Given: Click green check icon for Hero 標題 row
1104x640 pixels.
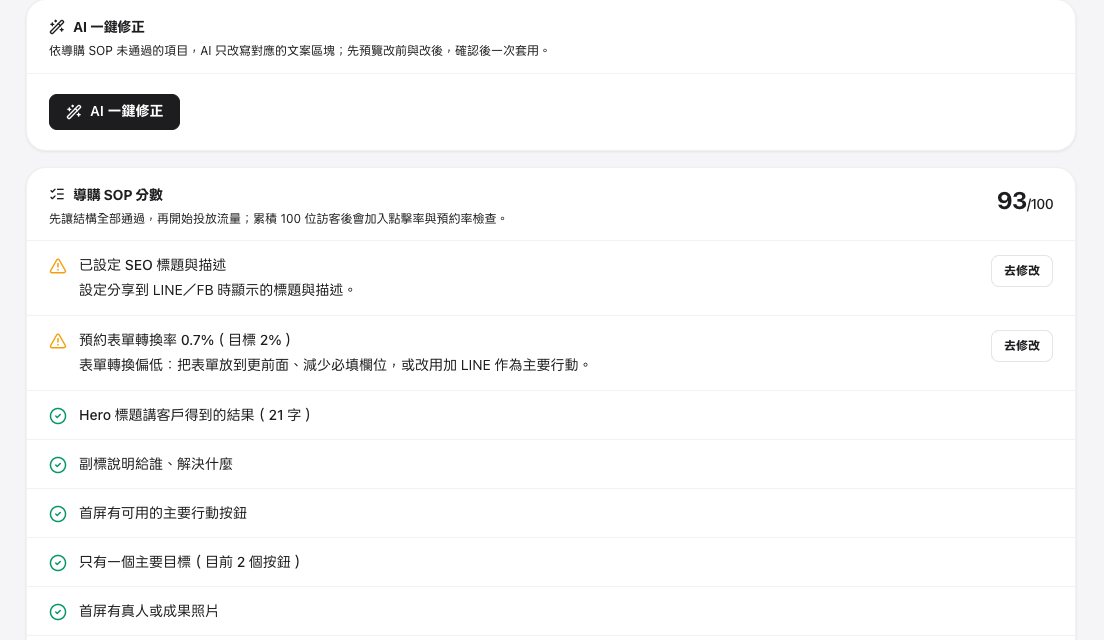Looking at the screenshot, I should click(x=58, y=416).
